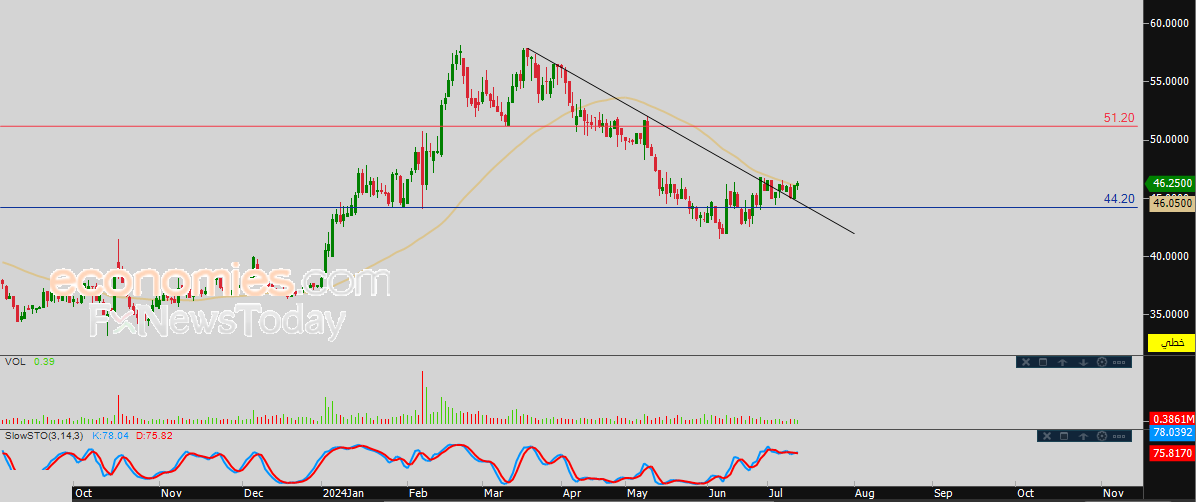Click the Apr time axis label

572,494
